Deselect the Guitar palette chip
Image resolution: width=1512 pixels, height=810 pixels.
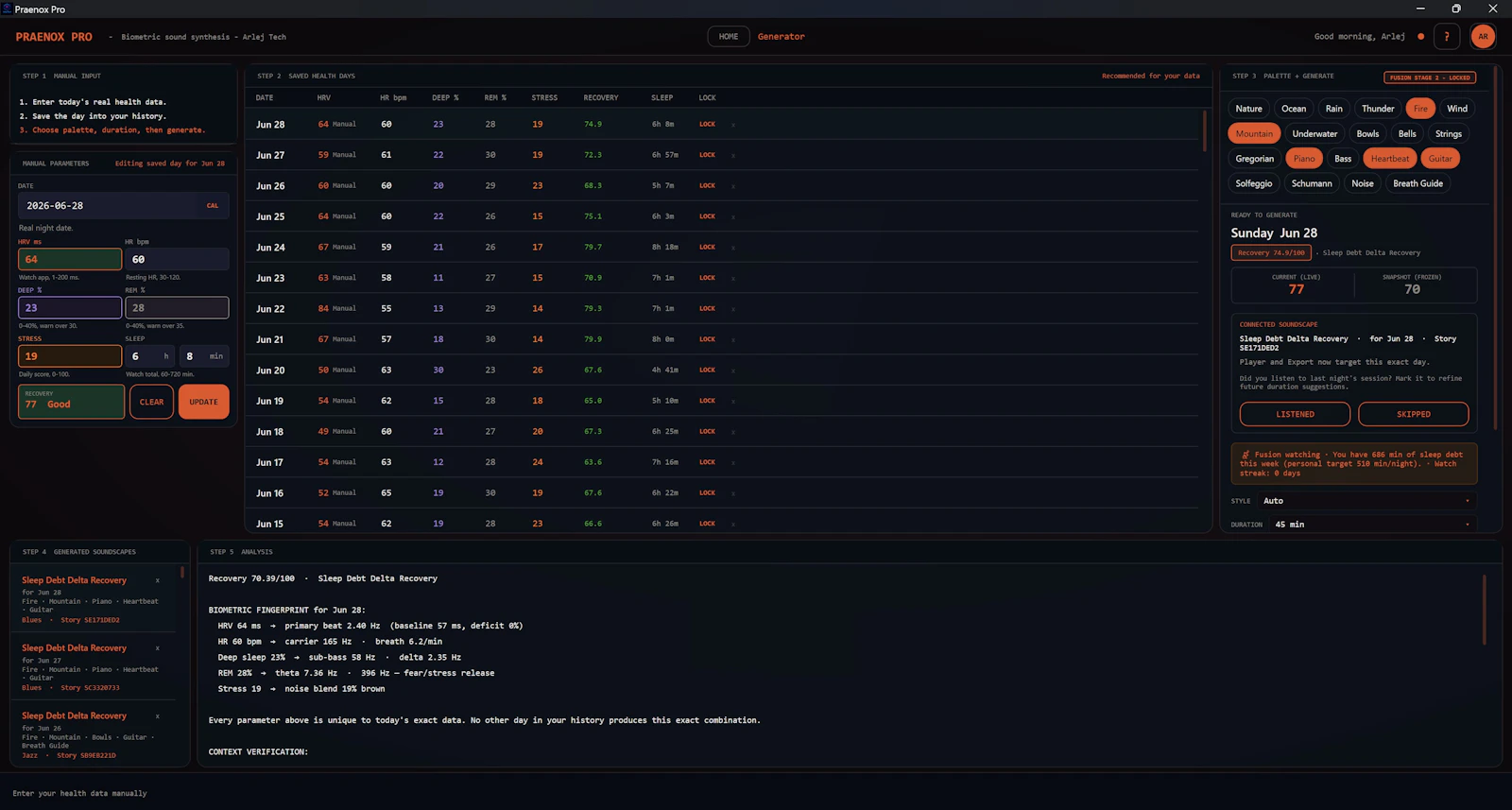click(1440, 159)
